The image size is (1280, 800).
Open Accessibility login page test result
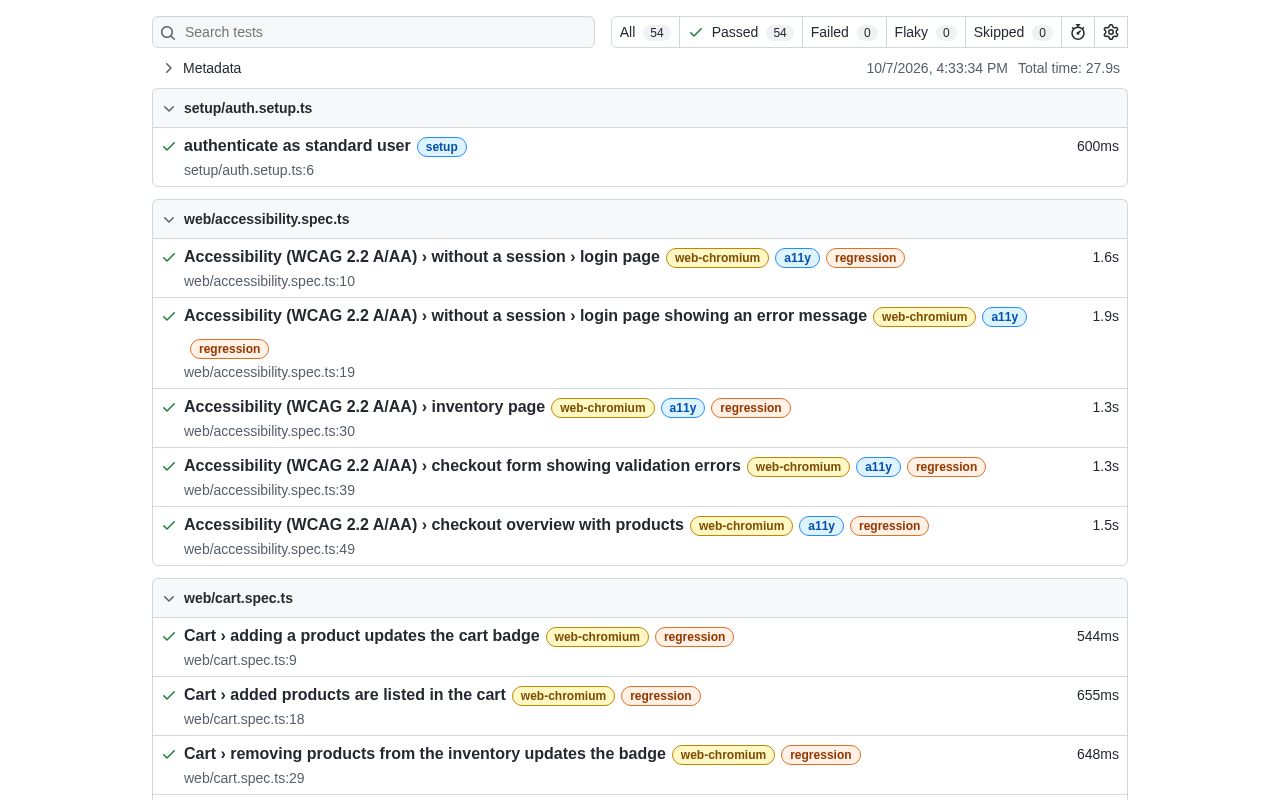click(422, 257)
